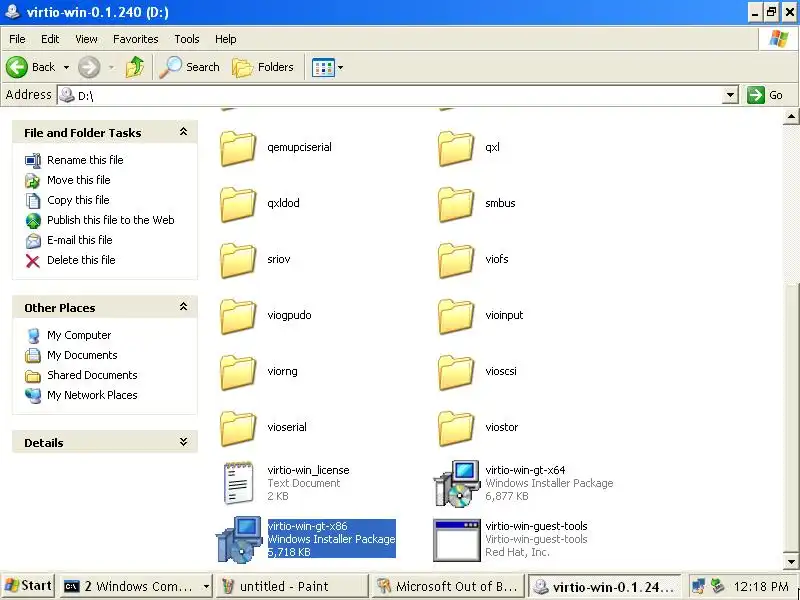
Task: Select the smbus folder icon
Action: click(x=456, y=204)
